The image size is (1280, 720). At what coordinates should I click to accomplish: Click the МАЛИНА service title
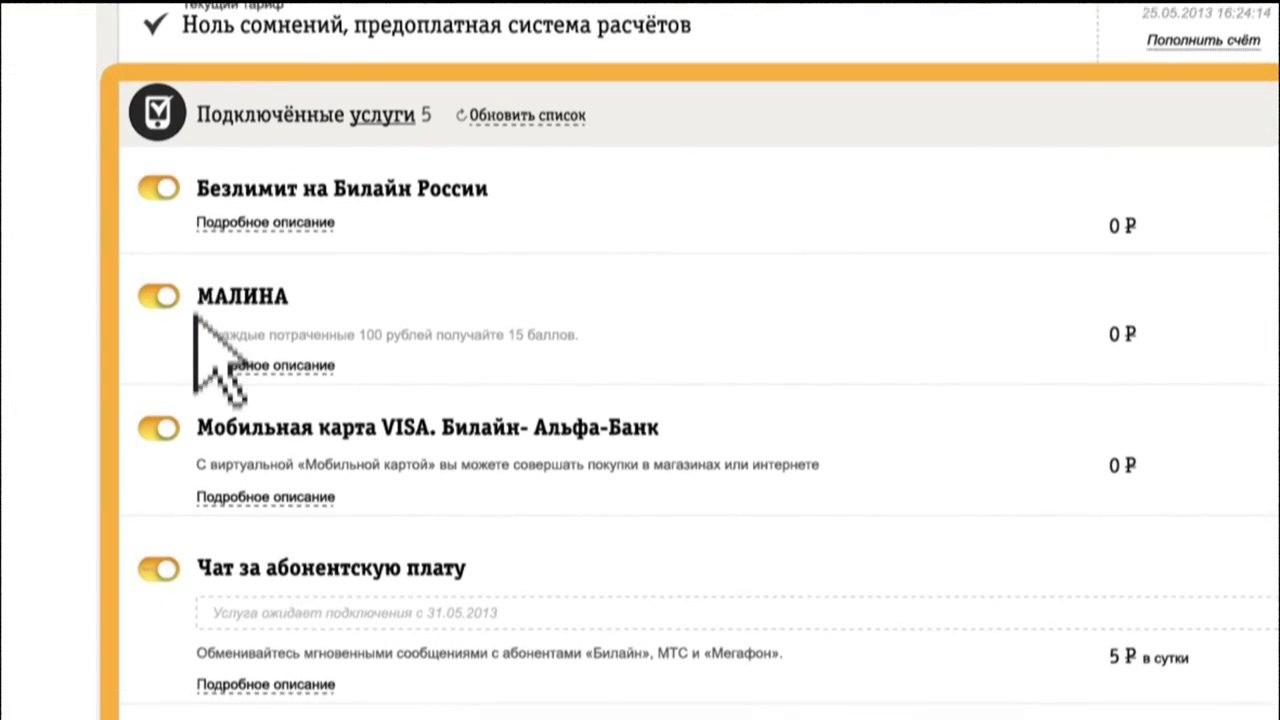(242, 296)
